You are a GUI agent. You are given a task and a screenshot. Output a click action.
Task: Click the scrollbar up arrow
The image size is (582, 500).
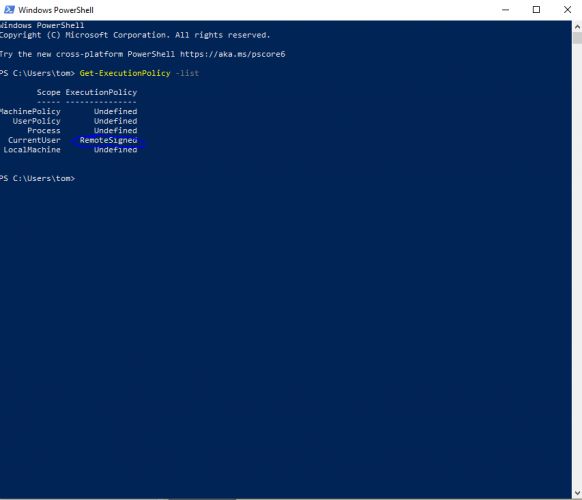tap(577, 27)
